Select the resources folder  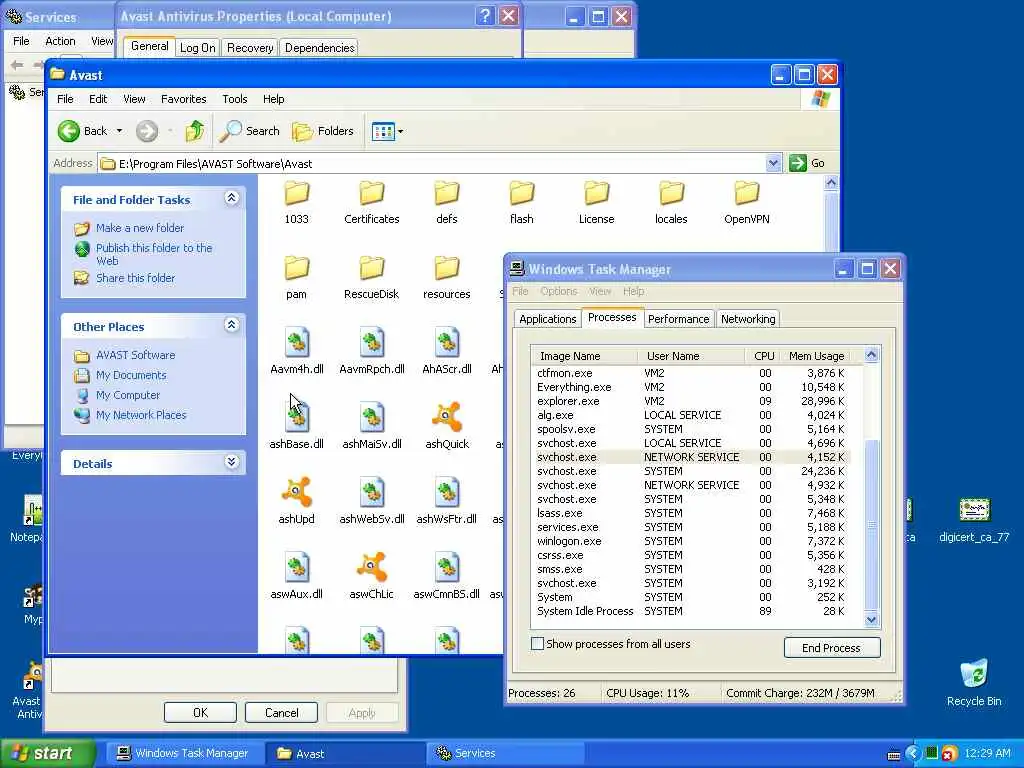(447, 278)
